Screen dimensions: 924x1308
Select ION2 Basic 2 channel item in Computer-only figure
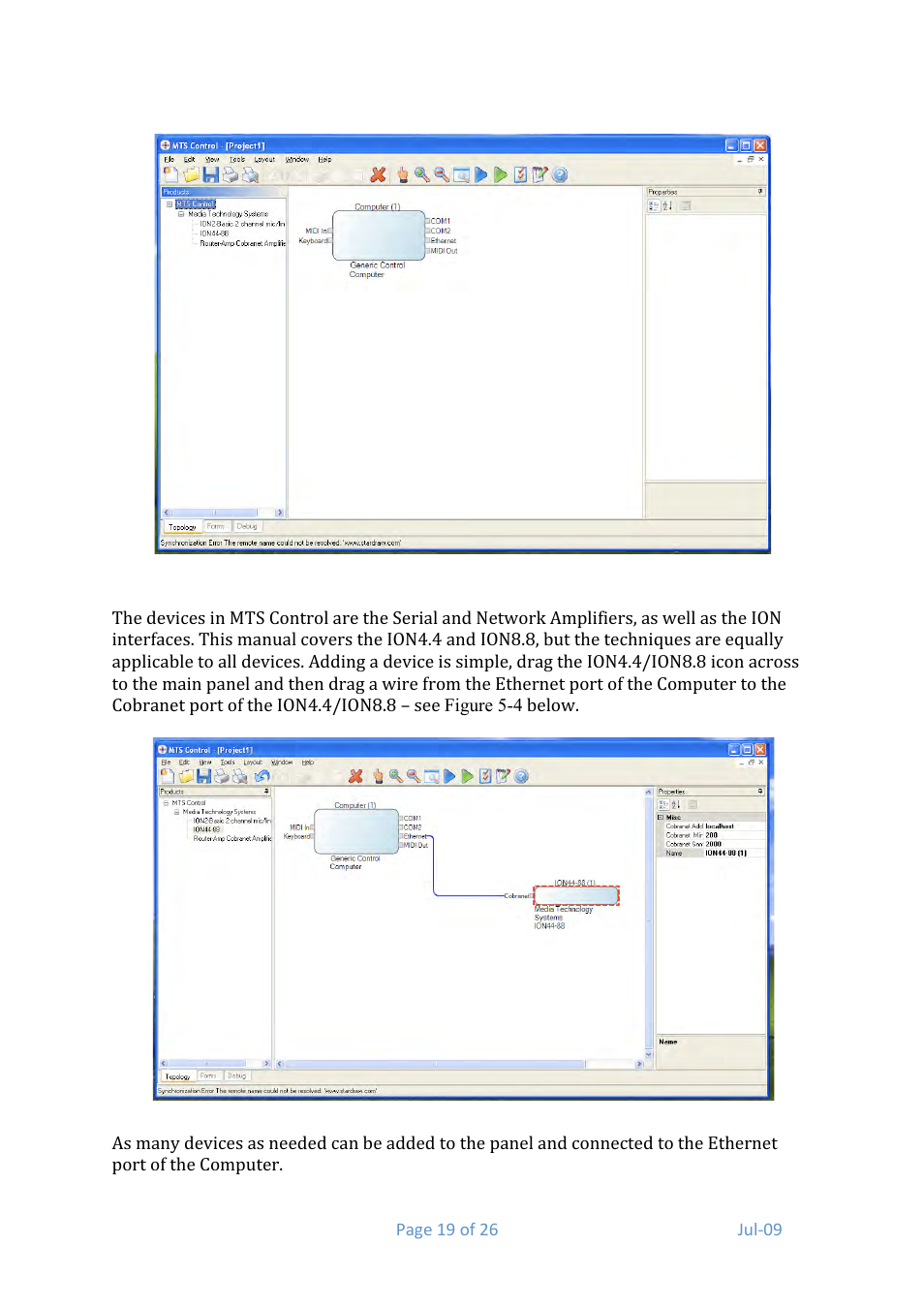(x=242, y=224)
